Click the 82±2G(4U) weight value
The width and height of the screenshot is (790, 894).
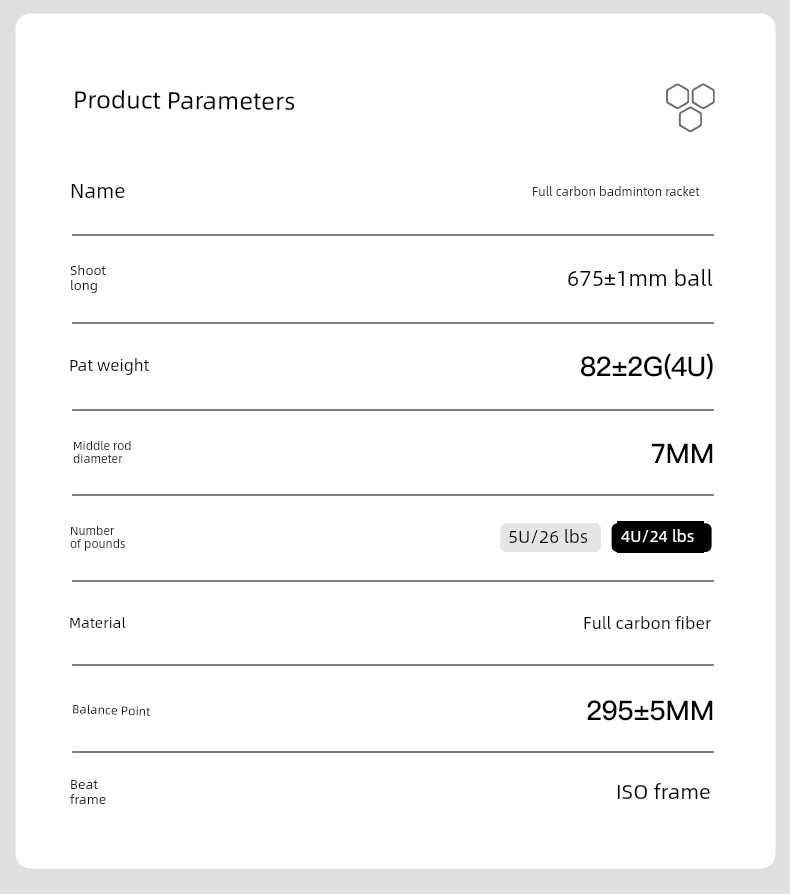(646, 366)
